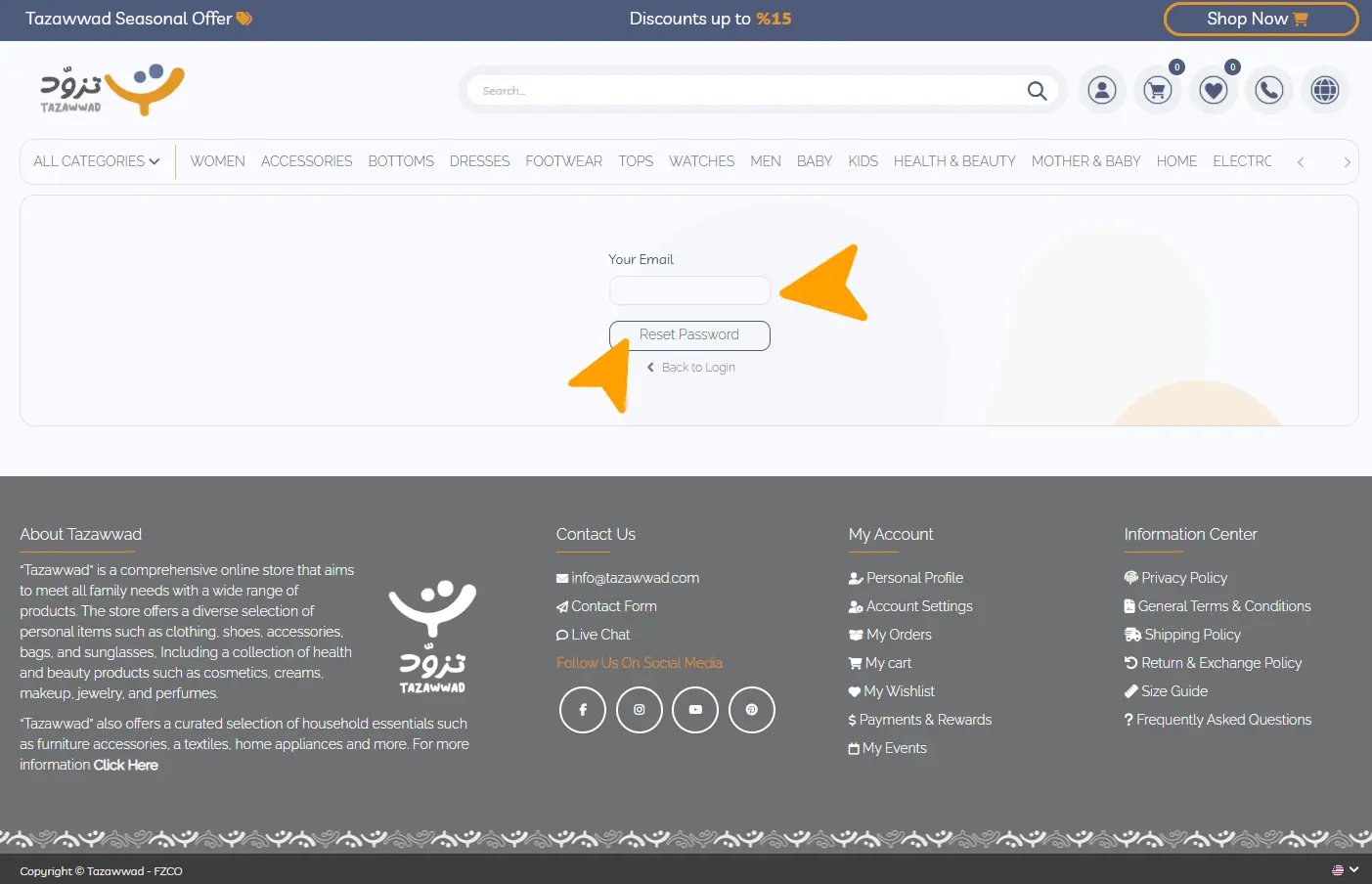
Task: Click the Shop Now button
Action: 1261,19
